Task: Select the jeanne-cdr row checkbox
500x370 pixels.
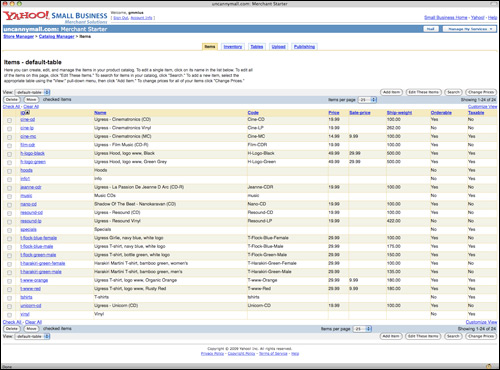Action: pyautogui.click(x=9, y=188)
